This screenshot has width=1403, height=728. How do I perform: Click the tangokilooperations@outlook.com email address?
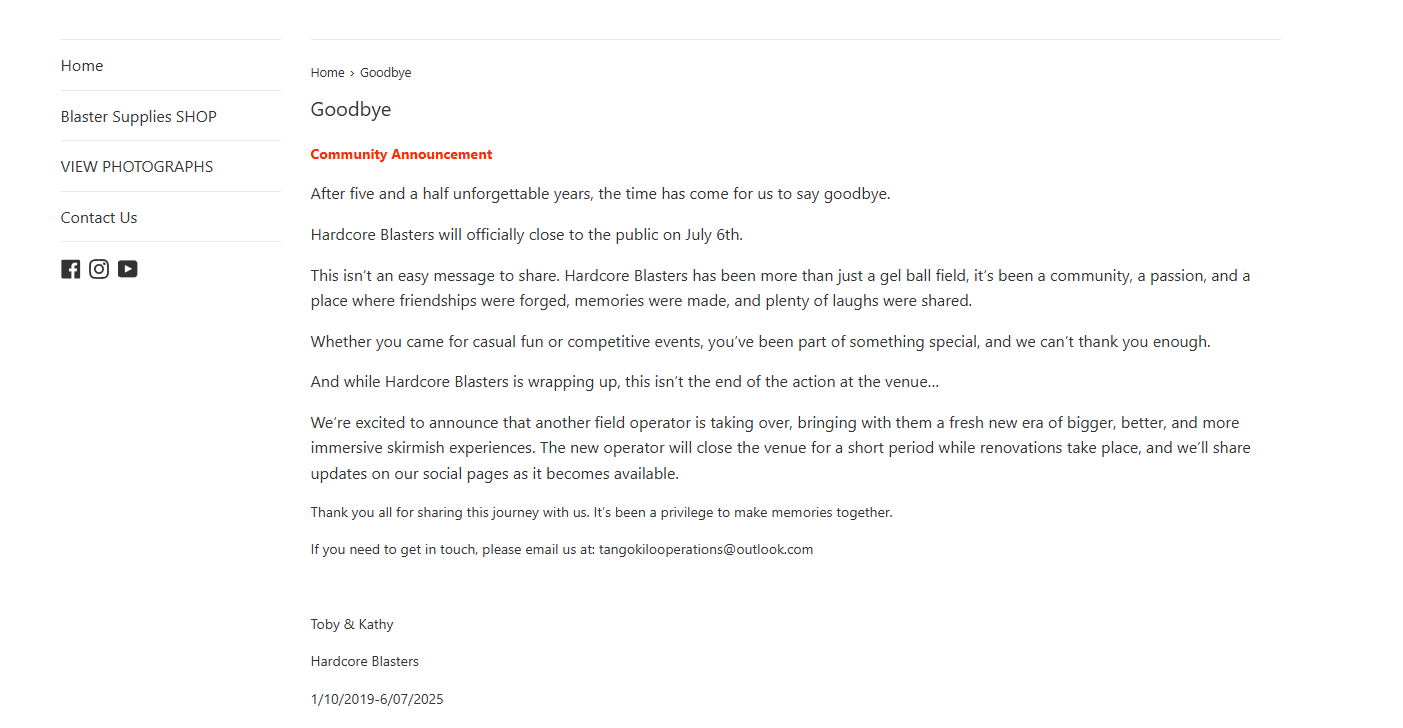point(706,549)
